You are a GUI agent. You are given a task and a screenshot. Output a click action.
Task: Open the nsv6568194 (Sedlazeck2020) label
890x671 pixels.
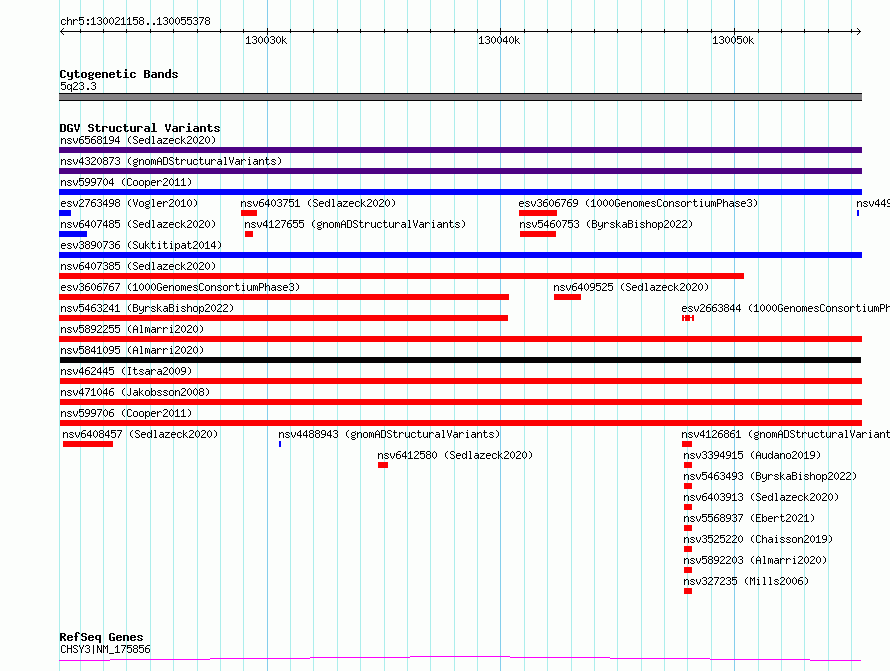[x=138, y=140]
